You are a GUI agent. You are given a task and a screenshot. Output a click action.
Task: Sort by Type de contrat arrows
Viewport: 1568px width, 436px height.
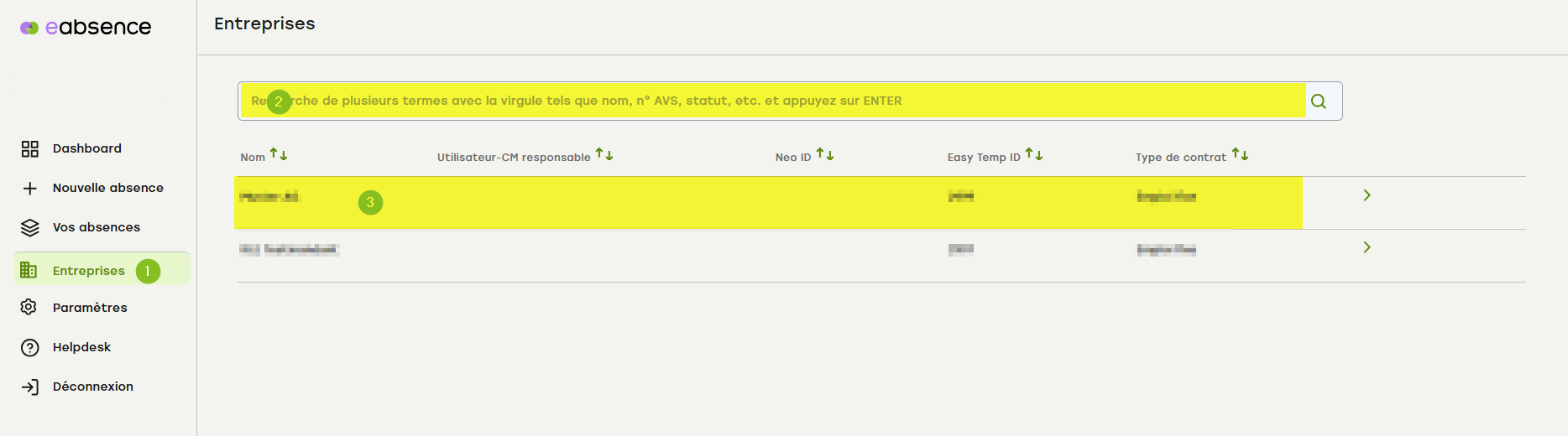coord(1241,155)
